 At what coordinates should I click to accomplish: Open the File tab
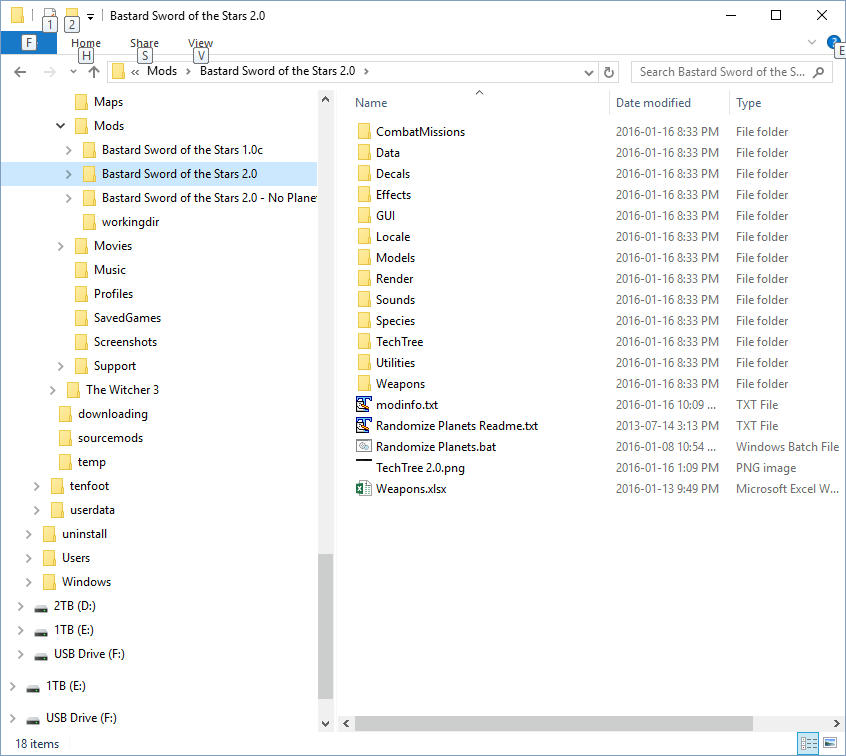pos(29,43)
